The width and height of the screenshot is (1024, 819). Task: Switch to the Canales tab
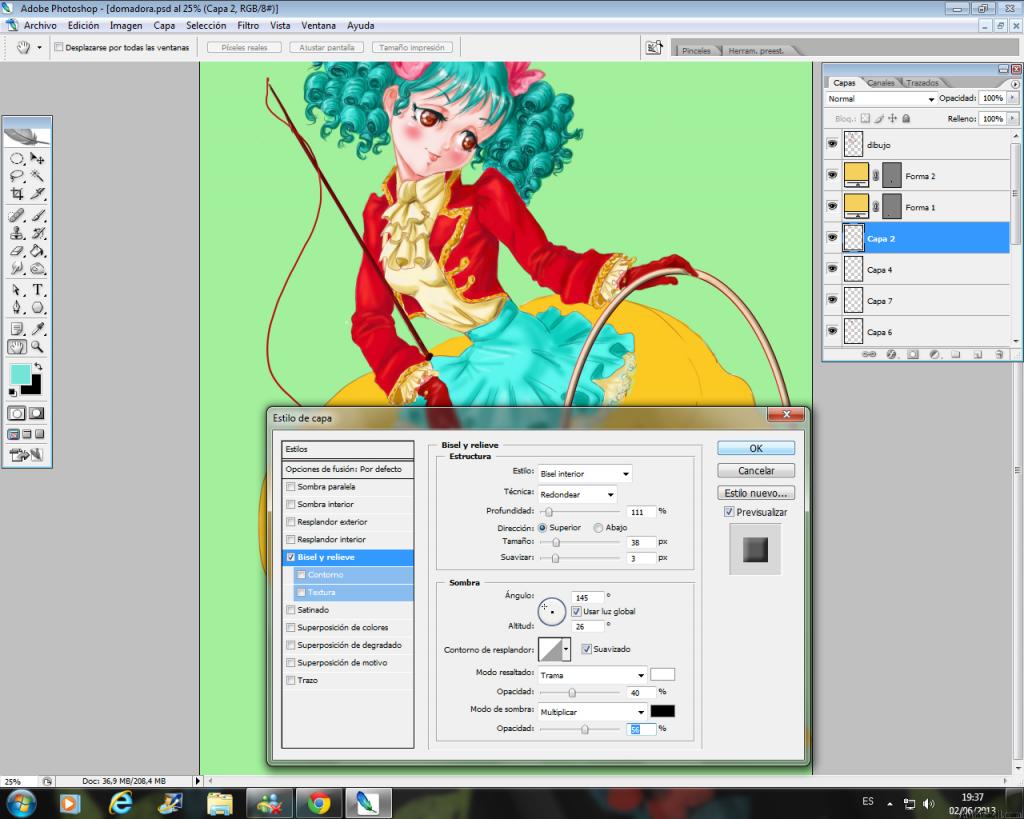point(880,83)
